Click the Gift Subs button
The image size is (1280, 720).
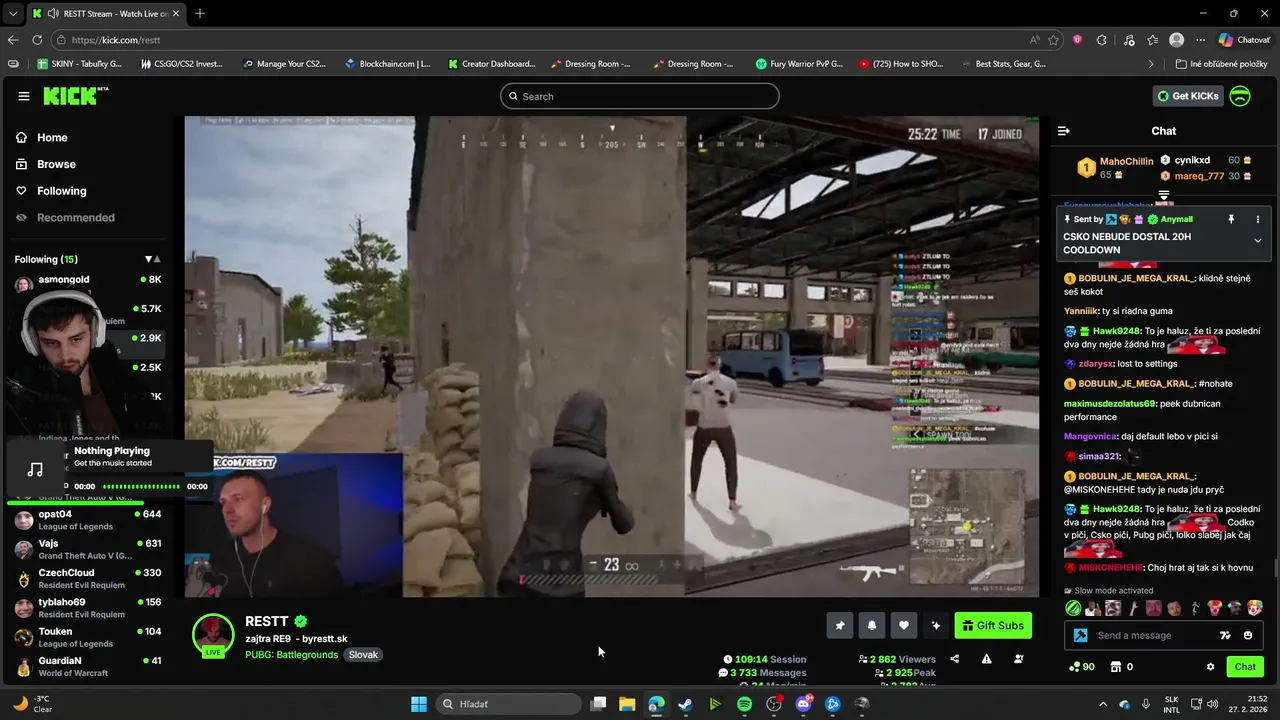(993, 626)
